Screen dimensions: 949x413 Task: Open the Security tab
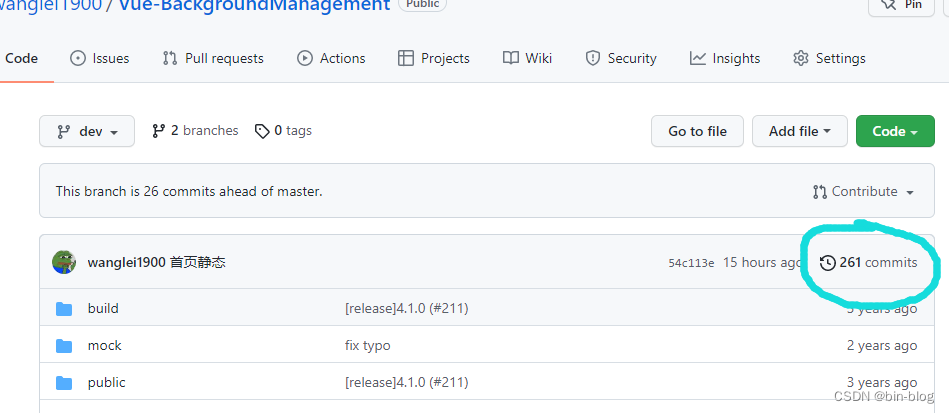pos(621,59)
